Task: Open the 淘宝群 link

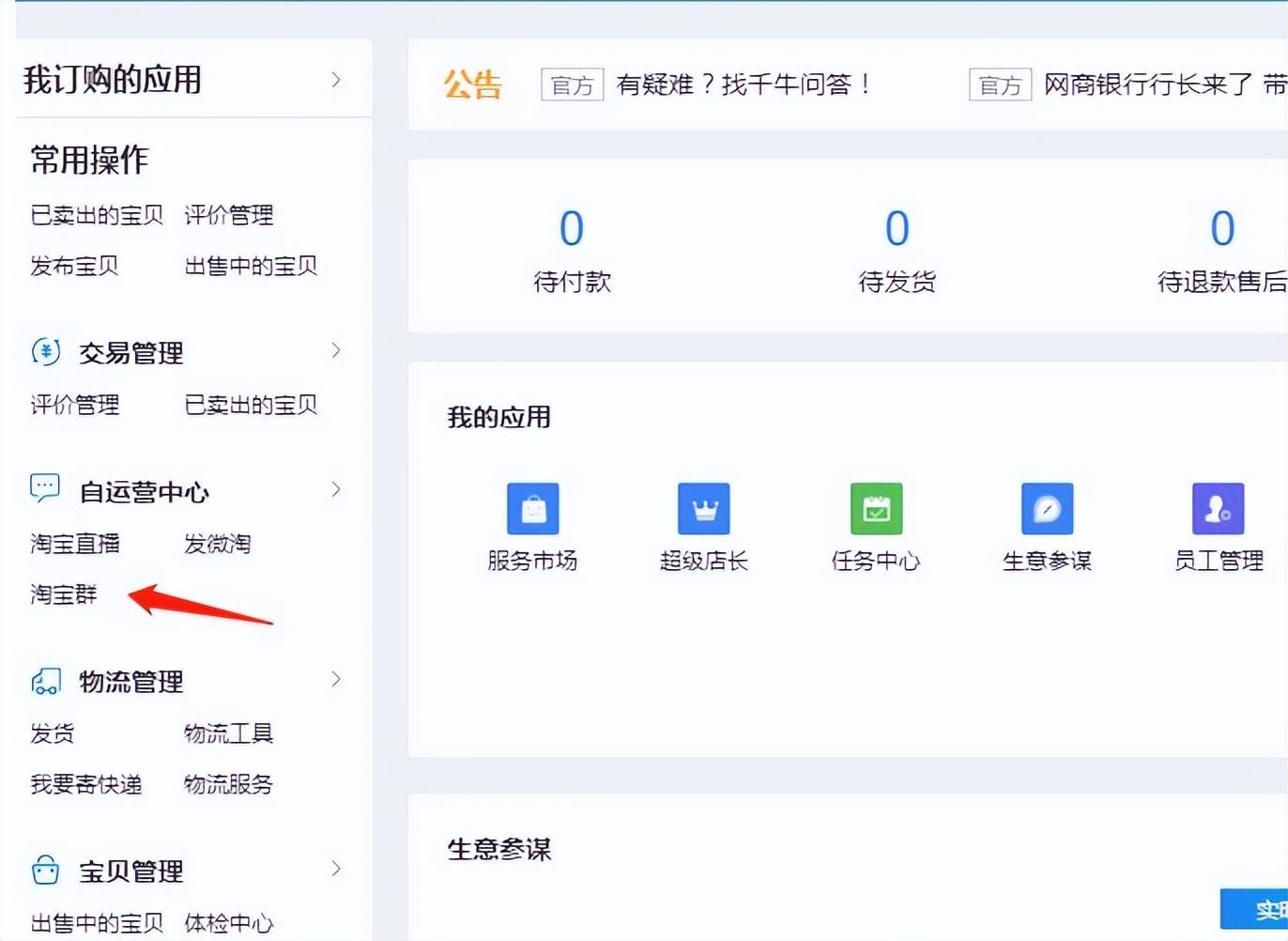Action: pyautogui.click(x=64, y=594)
